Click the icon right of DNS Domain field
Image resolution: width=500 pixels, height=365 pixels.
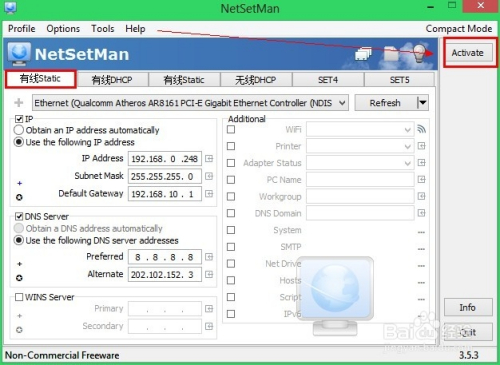[421, 213]
